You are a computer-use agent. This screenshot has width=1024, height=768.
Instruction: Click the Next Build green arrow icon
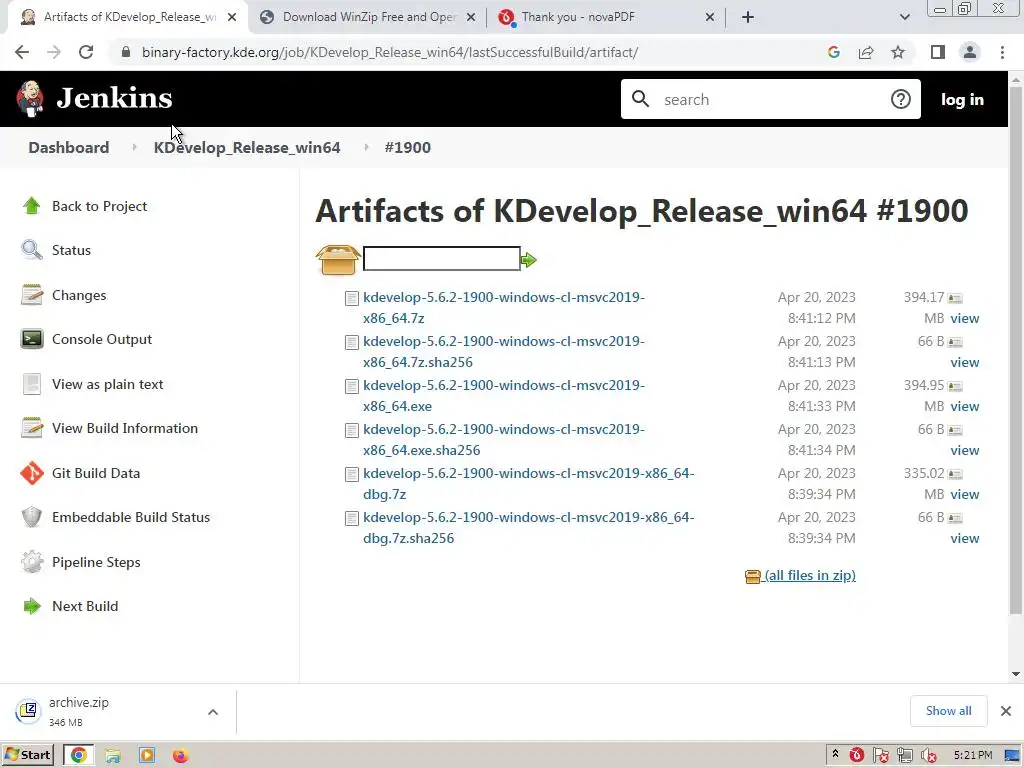pyautogui.click(x=31, y=606)
